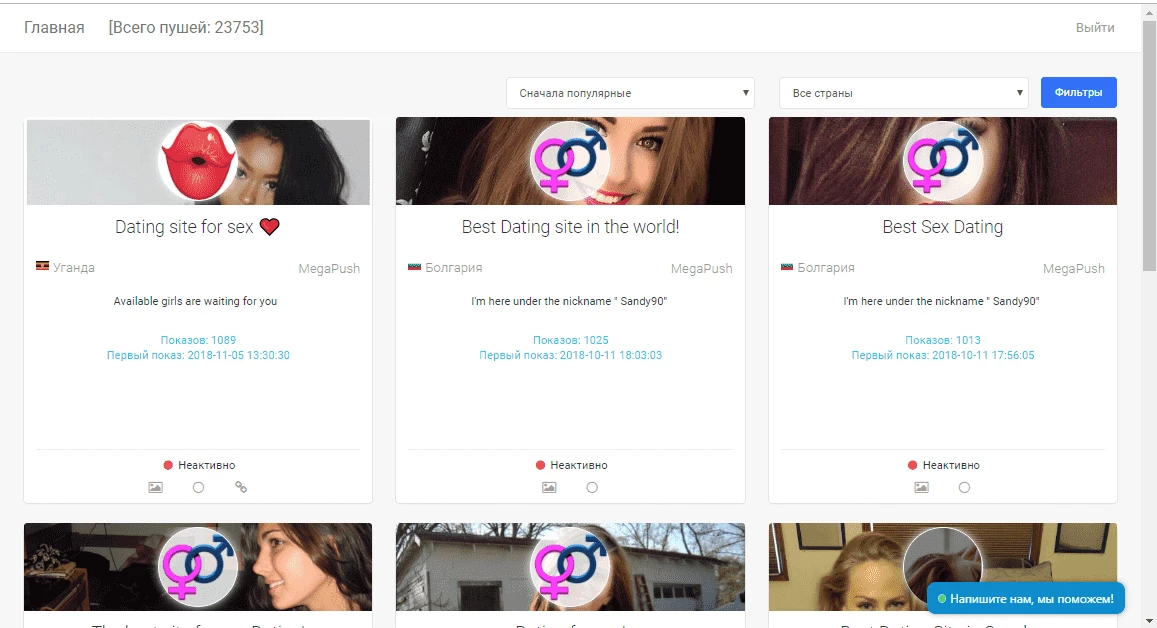
Task: Click Показов: 1013 text
Action: pyautogui.click(x=942, y=340)
